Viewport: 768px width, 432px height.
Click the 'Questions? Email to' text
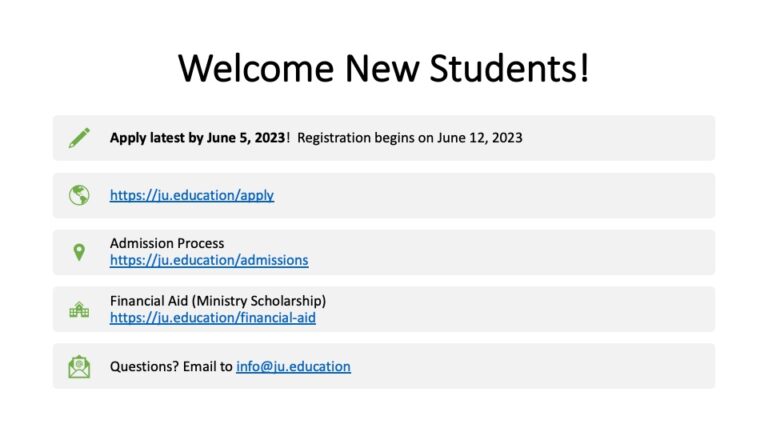click(x=171, y=367)
